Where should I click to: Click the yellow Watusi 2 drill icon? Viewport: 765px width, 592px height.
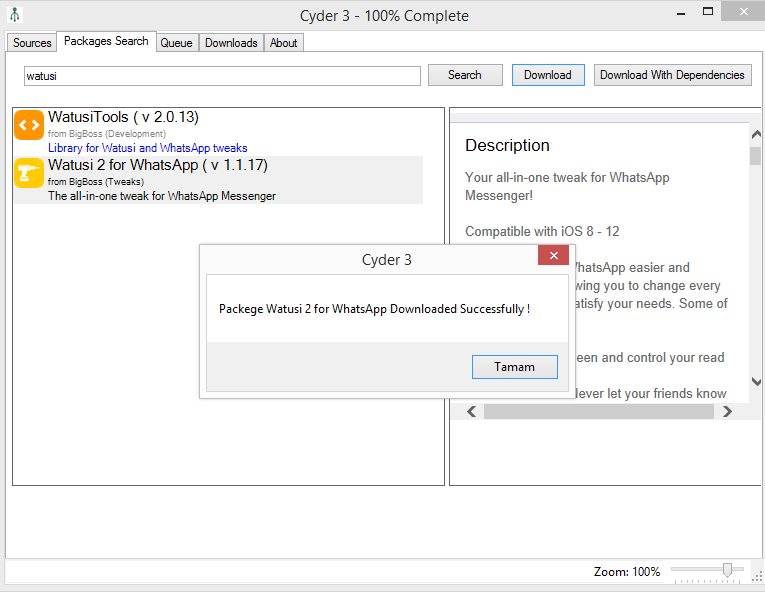29,173
